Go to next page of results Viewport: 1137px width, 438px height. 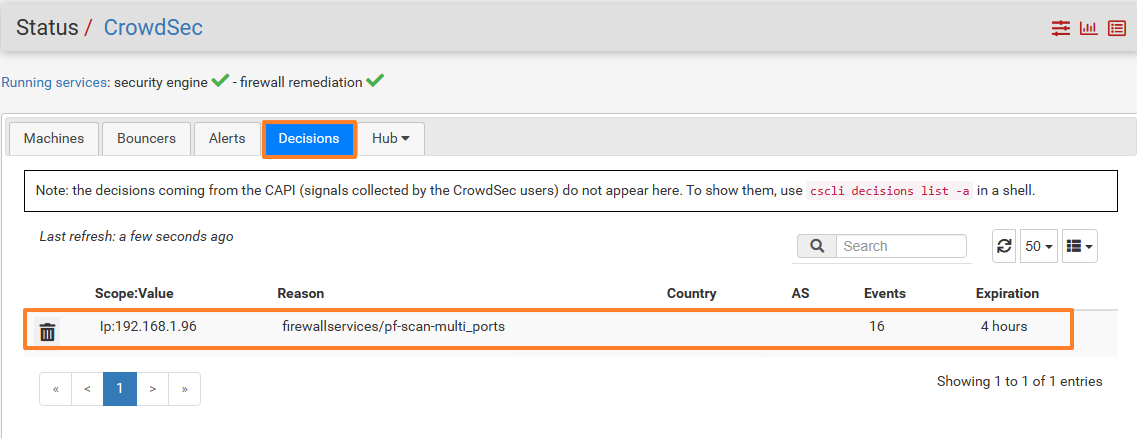tap(152, 389)
